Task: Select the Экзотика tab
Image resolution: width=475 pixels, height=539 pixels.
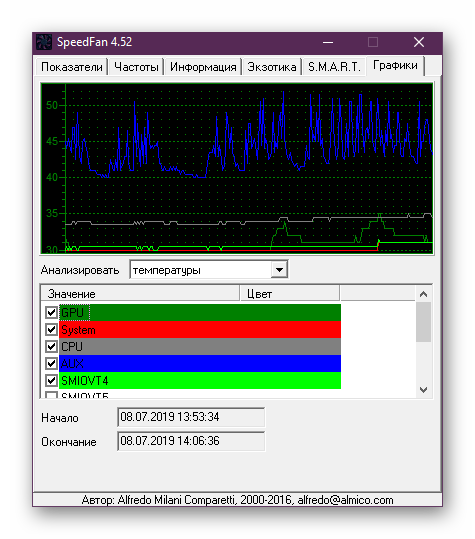Action: (272, 67)
